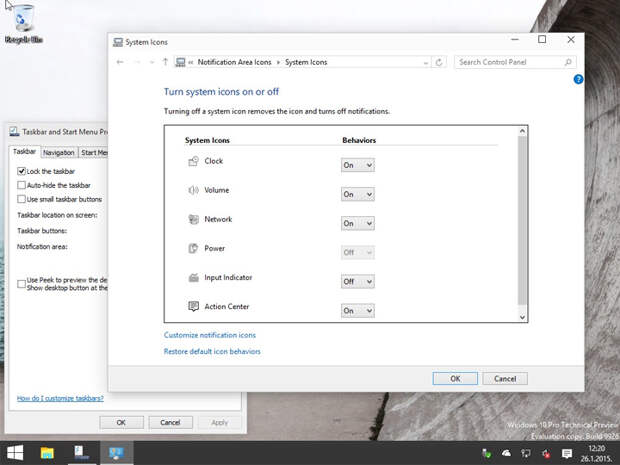The width and height of the screenshot is (620, 465).
Task: Switch to Taskbar properties app in taskbar
Action: [81, 453]
